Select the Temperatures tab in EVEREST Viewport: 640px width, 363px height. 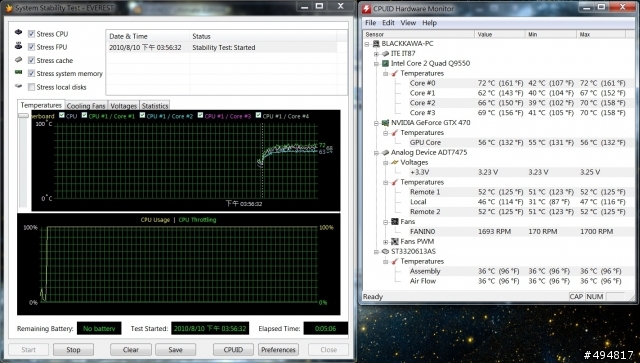pyautogui.click(x=41, y=105)
